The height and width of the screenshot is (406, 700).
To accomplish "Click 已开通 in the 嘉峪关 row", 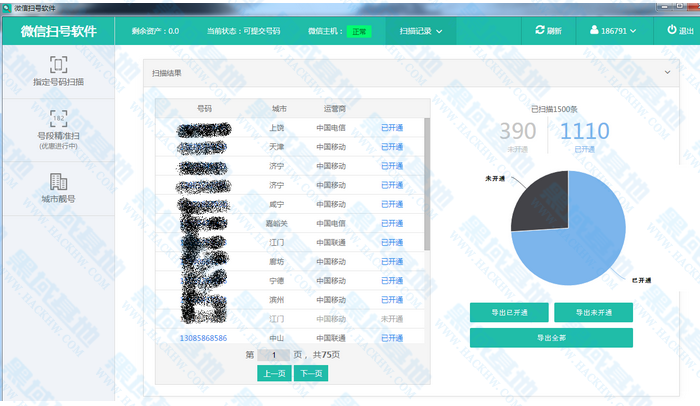I will click(392, 223).
